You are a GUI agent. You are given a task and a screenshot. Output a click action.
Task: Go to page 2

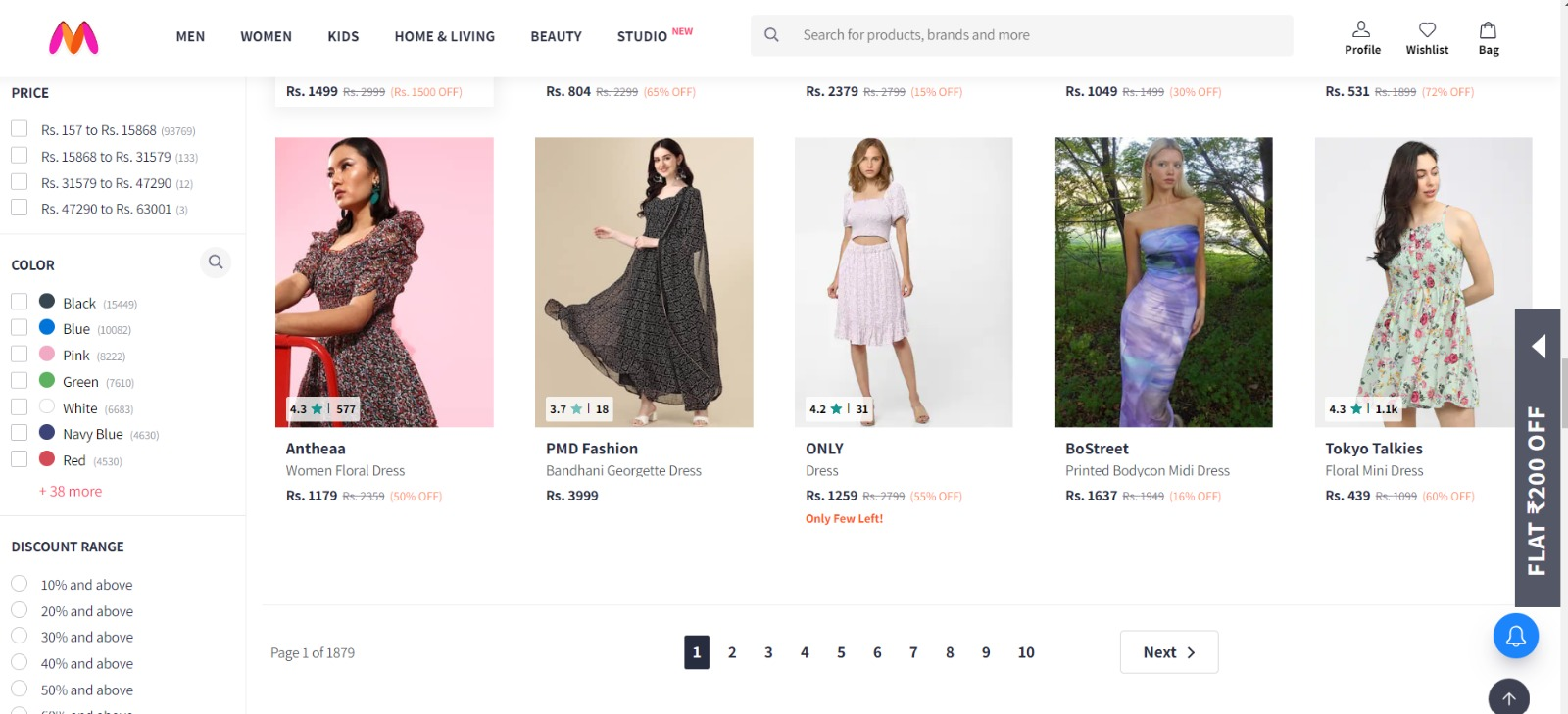point(732,652)
